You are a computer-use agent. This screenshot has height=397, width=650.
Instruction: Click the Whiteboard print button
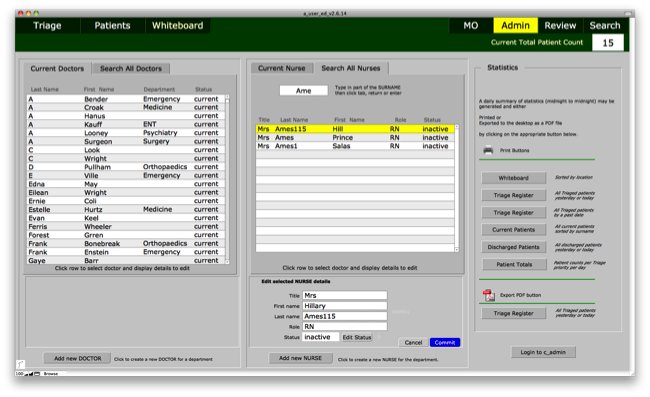click(514, 178)
